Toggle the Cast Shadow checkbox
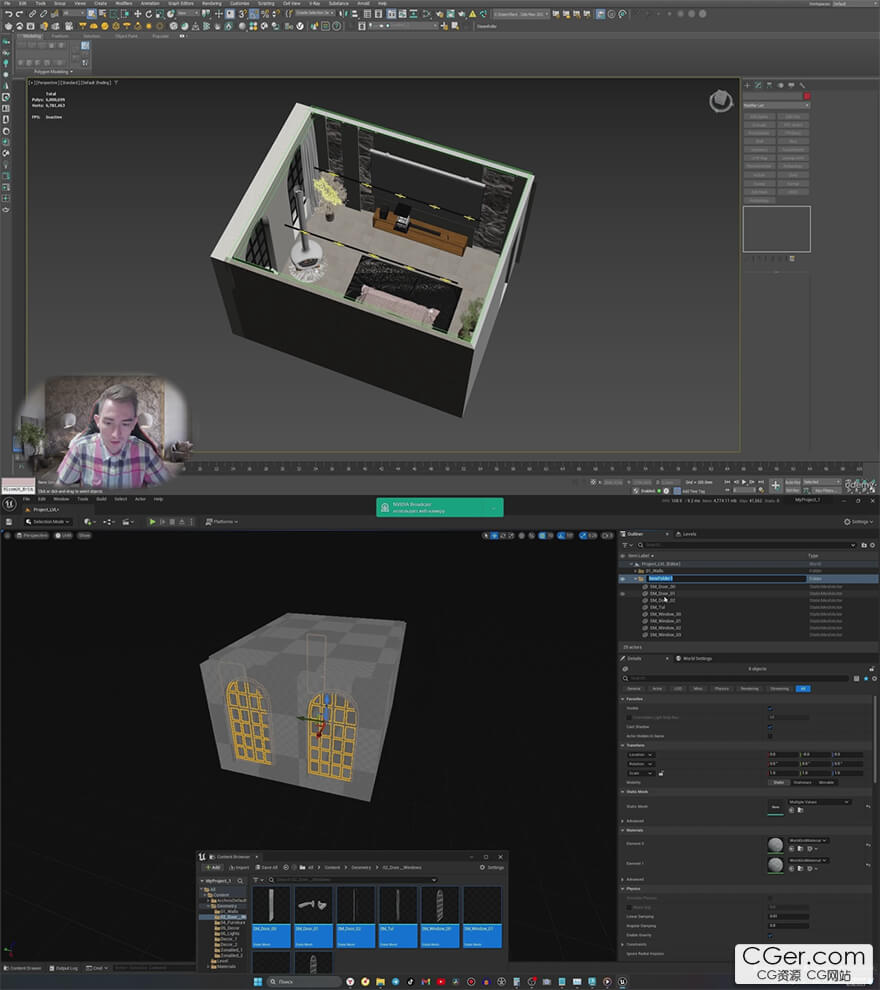This screenshot has height=990, width=880. point(770,727)
